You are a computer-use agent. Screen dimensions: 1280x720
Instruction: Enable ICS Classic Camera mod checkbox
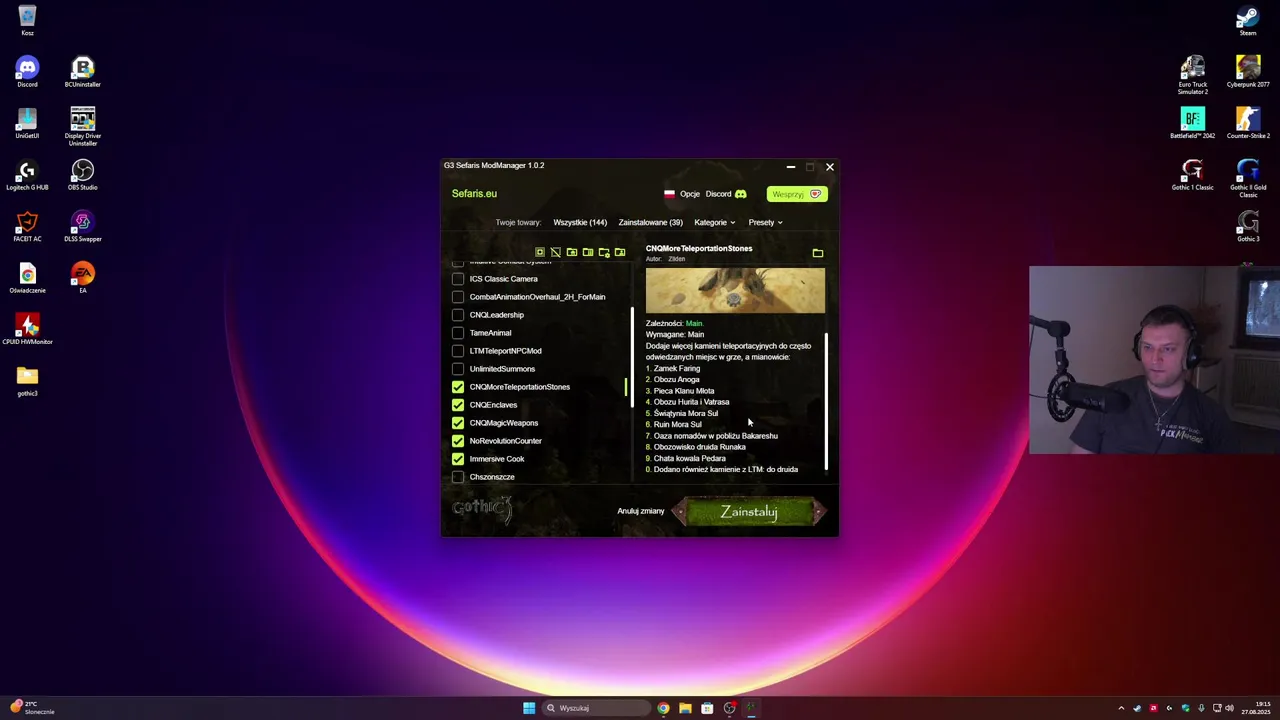pyautogui.click(x=458, y=279)
